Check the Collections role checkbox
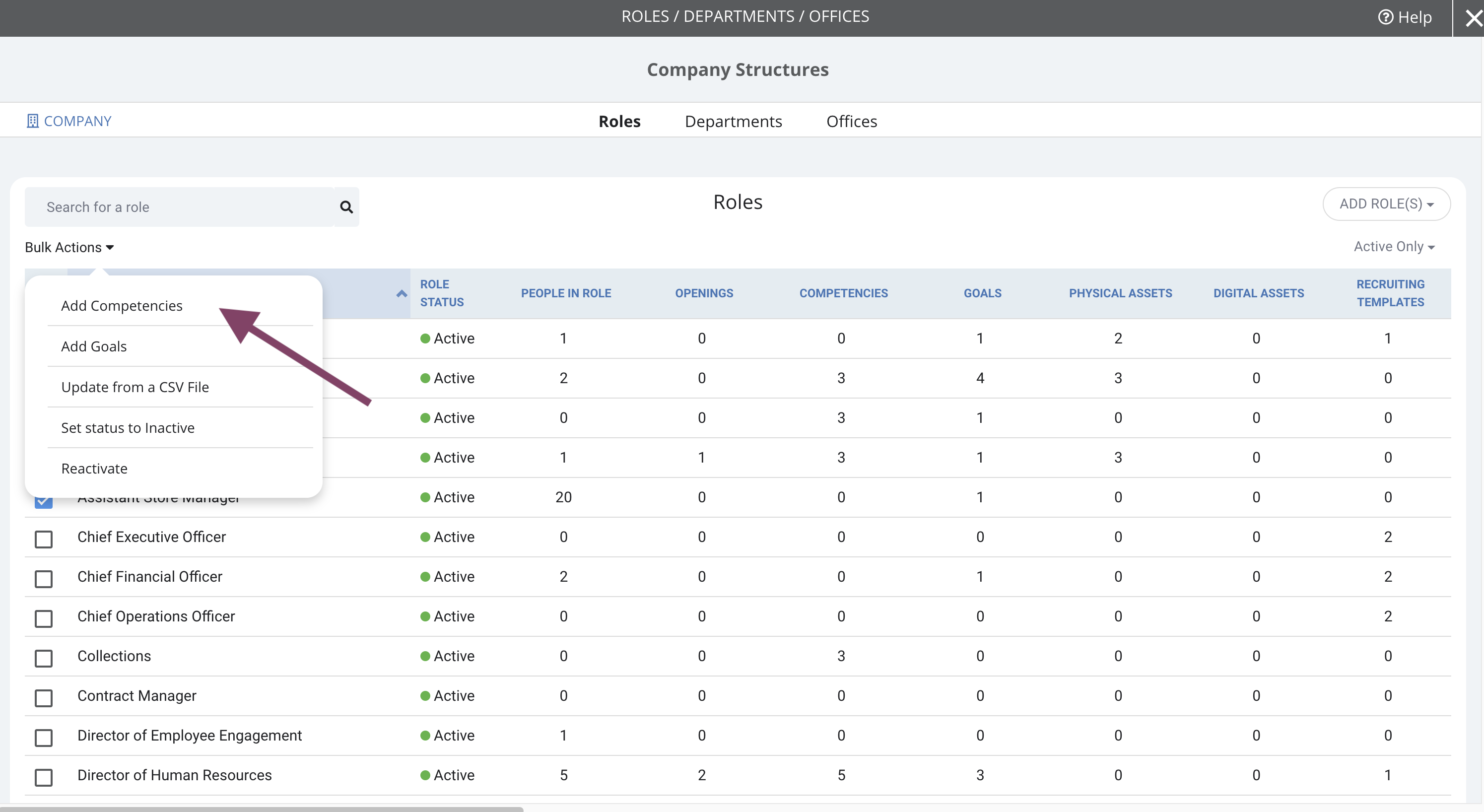The image size is (1484, 812). point(43,659)
